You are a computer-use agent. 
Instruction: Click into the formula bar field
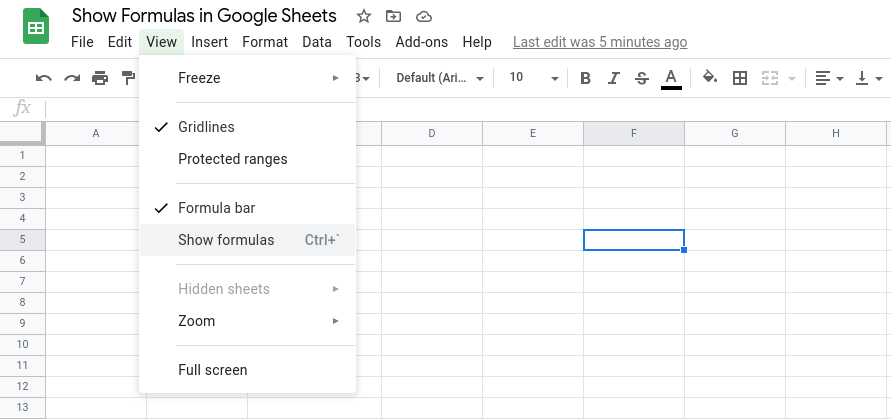click(x=466, y=109)
